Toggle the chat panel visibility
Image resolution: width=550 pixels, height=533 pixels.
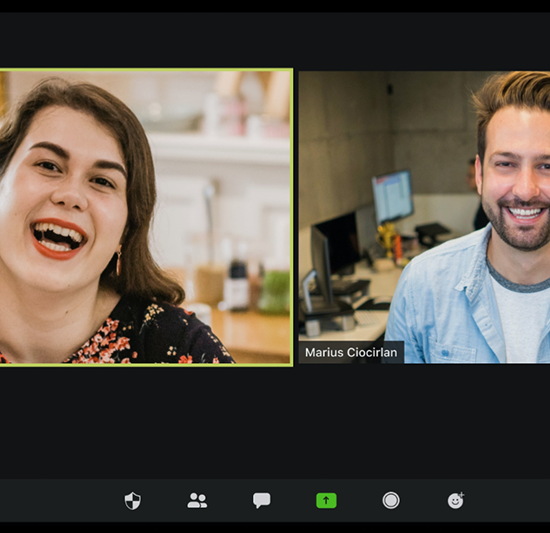[x=262, y=500]
